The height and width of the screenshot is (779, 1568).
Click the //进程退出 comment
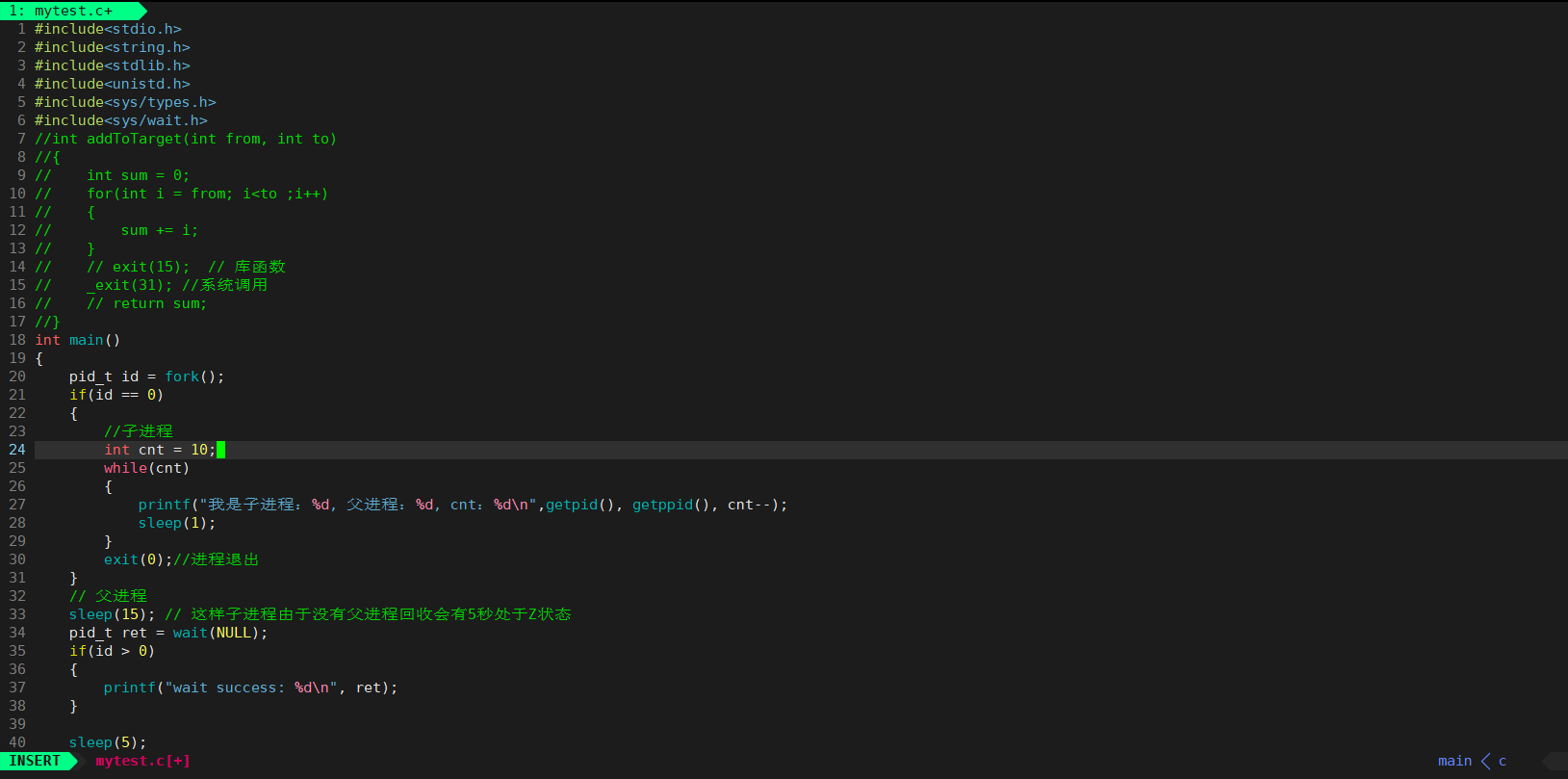[x=217, y=559]
